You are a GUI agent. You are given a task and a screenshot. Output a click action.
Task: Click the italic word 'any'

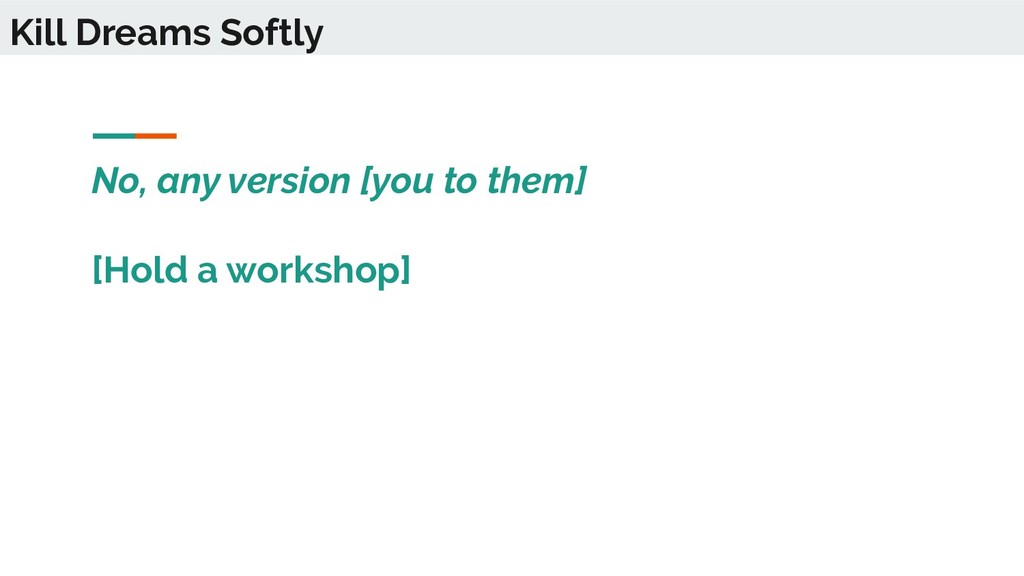point(188,184)
